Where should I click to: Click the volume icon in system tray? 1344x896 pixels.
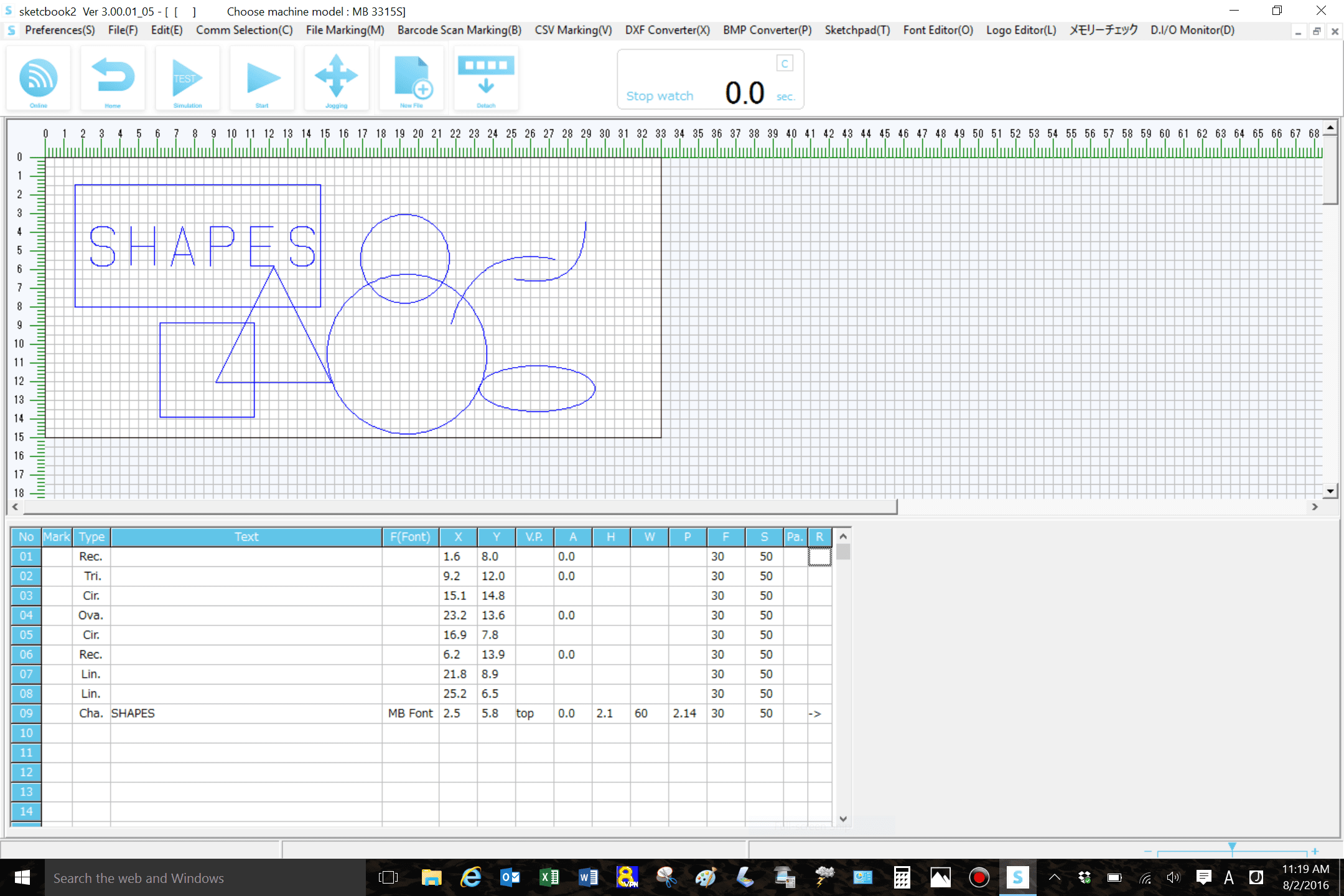coord(1174,878)
